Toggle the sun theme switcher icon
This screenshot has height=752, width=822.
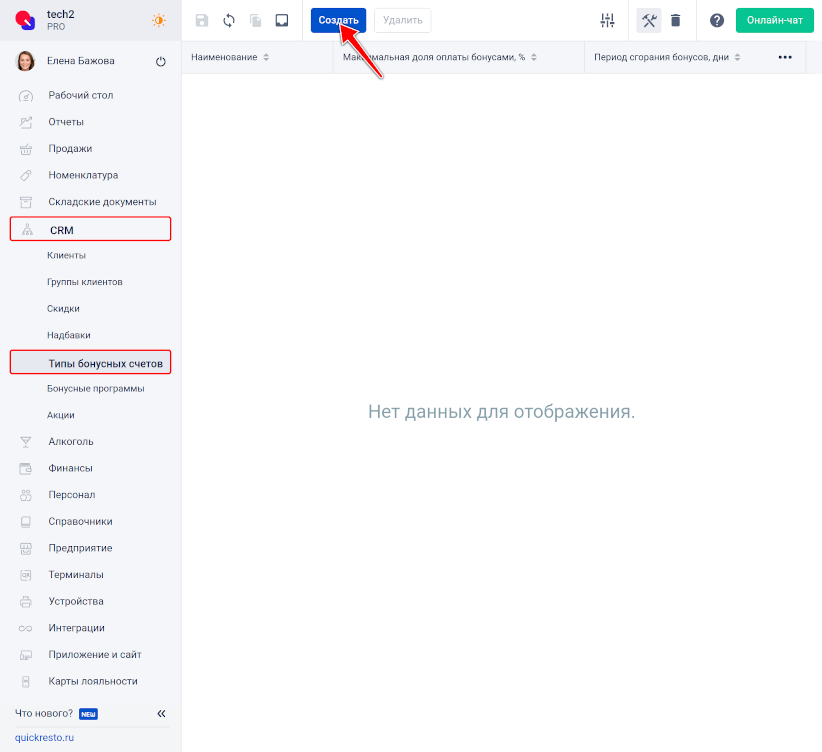[x=158, y=20]
